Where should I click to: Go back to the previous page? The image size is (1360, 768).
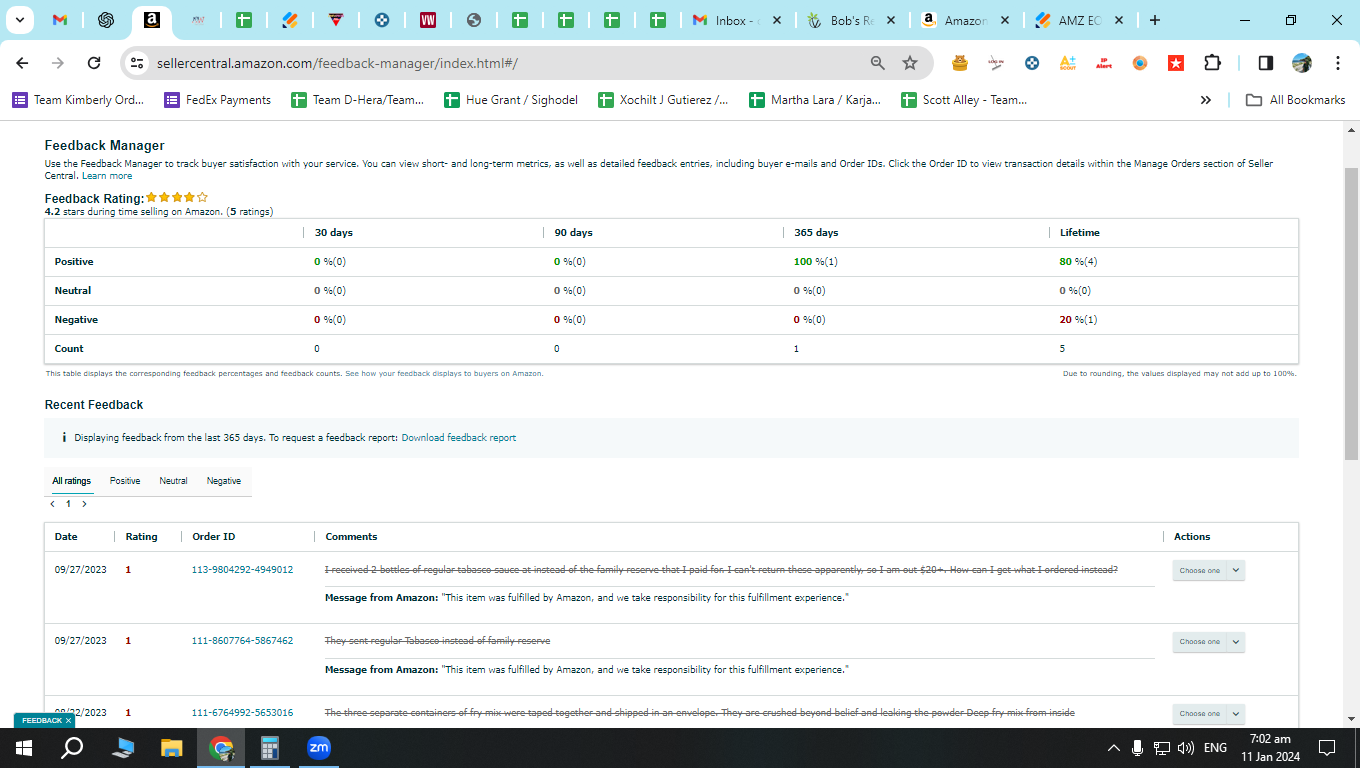coord(22,63)
